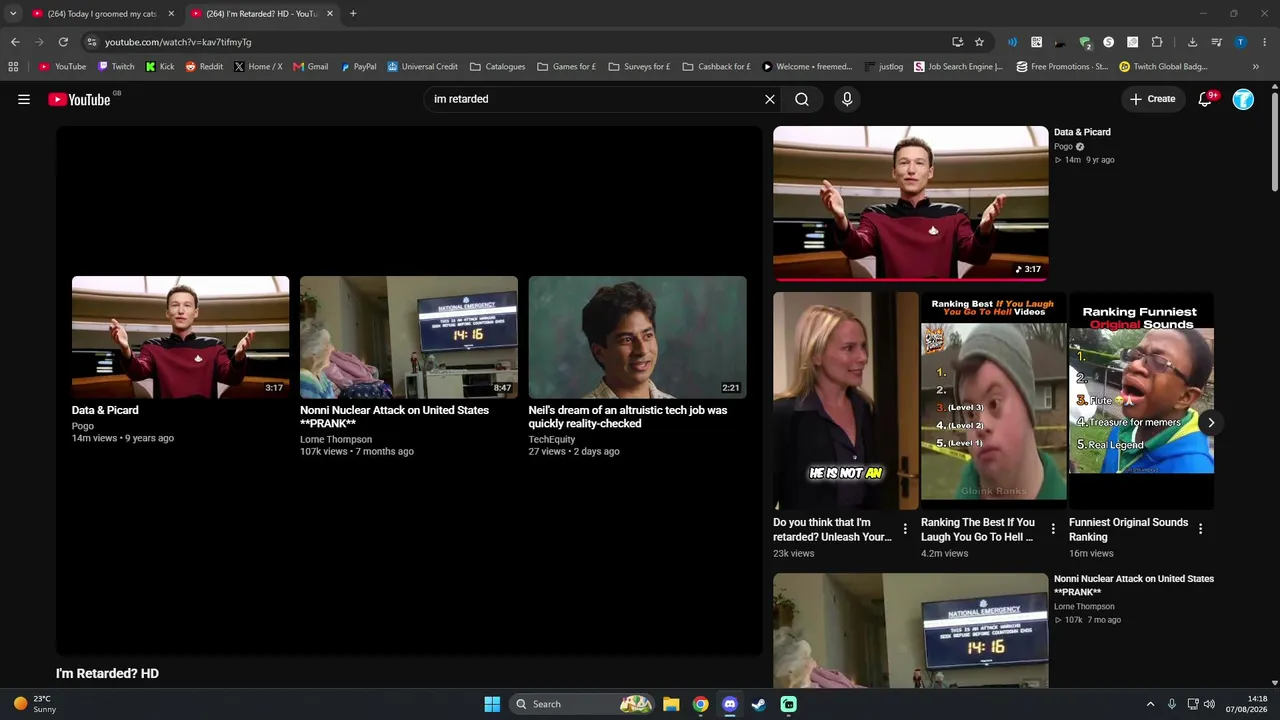
Task: Click the Create button
Action: point(1152,99)
